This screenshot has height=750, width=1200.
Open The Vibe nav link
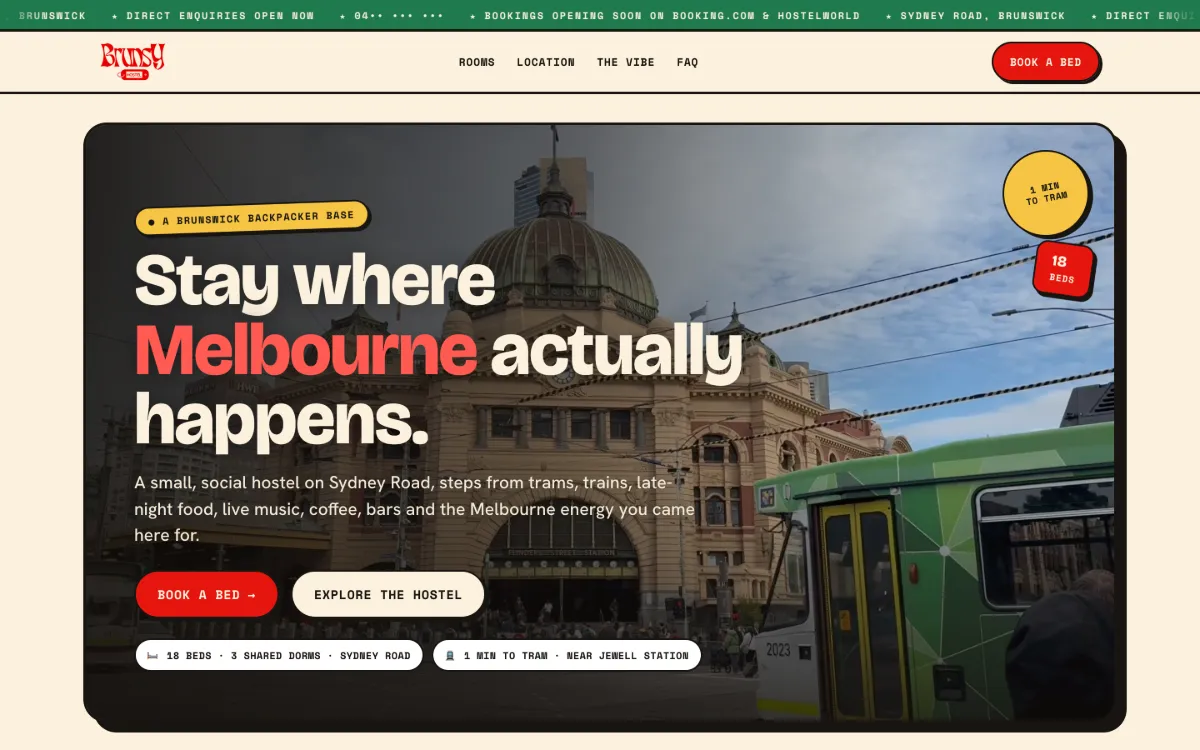[626, 62]
